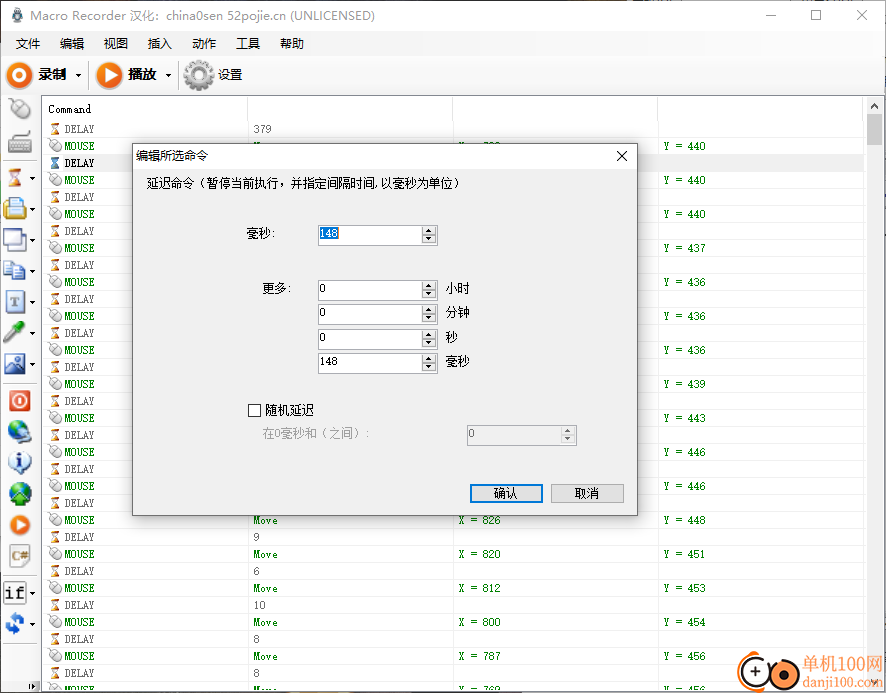The image size is (886, 693).
Task: Click the globe with green arrow icon
Action: click(x=20, y=494)
